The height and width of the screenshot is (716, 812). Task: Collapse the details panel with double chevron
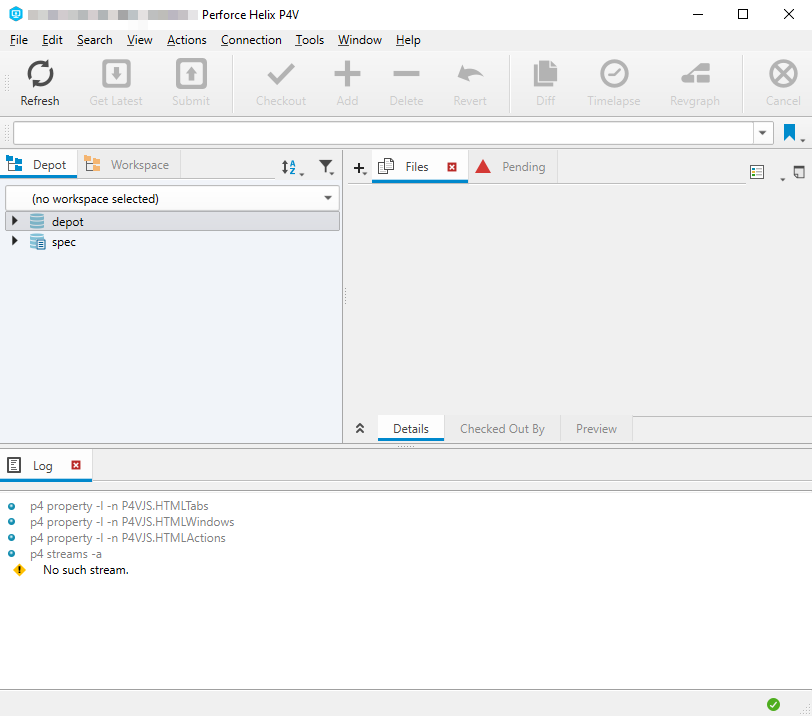(360, 429)
